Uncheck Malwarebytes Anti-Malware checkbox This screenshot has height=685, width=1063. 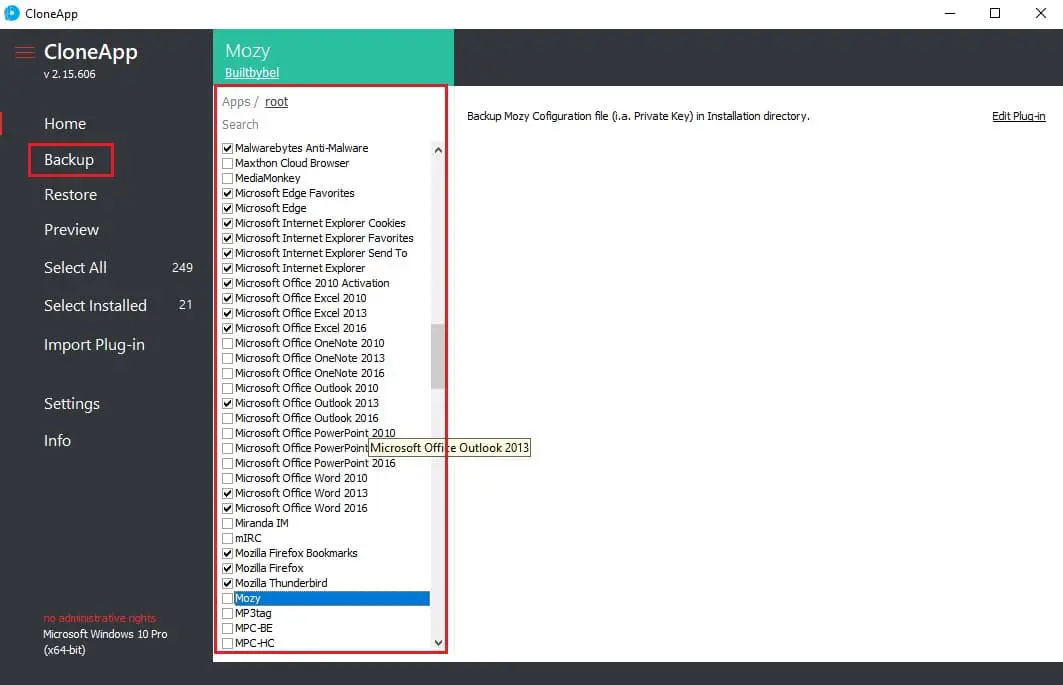point(228,148)
